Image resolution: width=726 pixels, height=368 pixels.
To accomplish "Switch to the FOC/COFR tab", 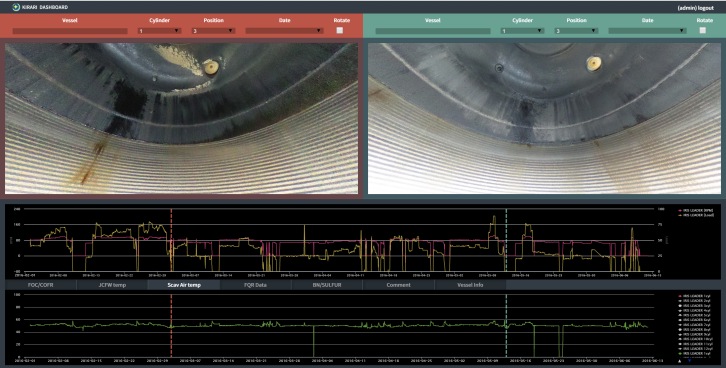I will click(x=41, y=285).
